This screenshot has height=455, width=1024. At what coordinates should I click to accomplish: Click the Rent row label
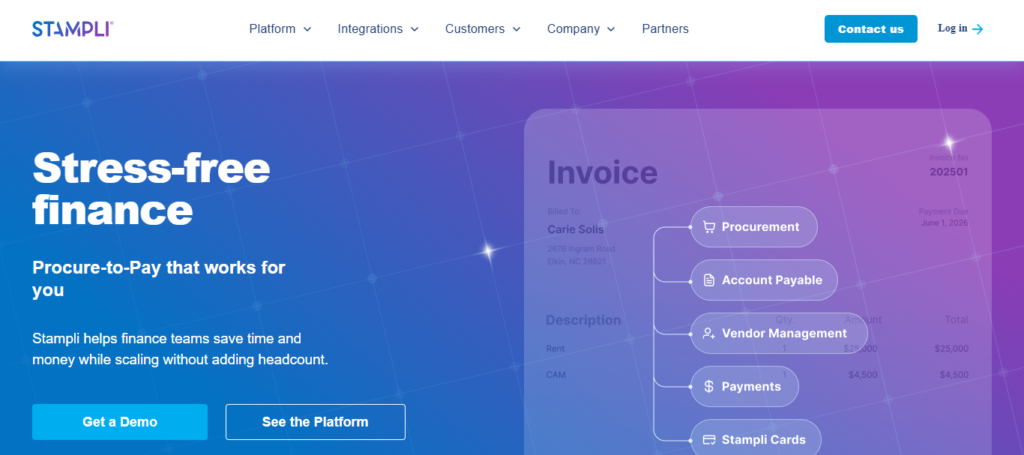(x=555, y=349)
